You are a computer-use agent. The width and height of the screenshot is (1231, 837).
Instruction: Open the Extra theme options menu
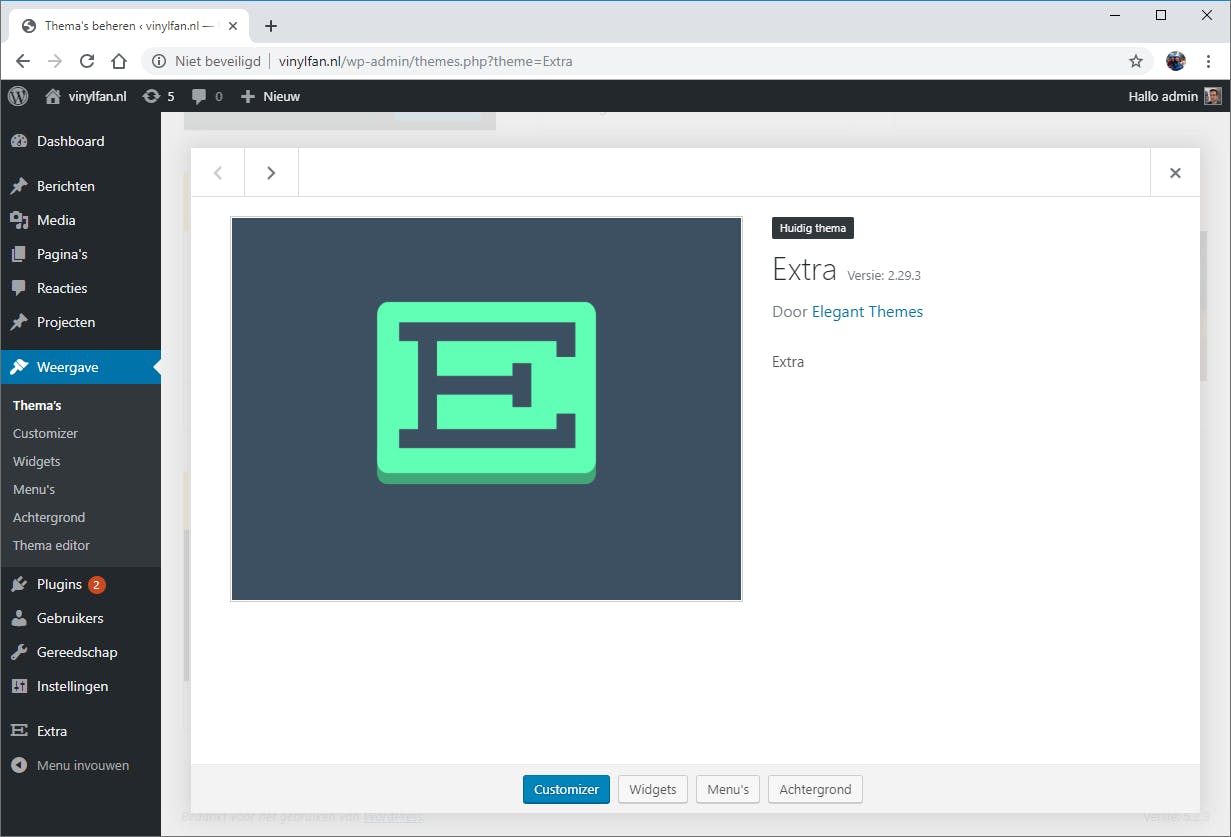[x=80, y=731]
